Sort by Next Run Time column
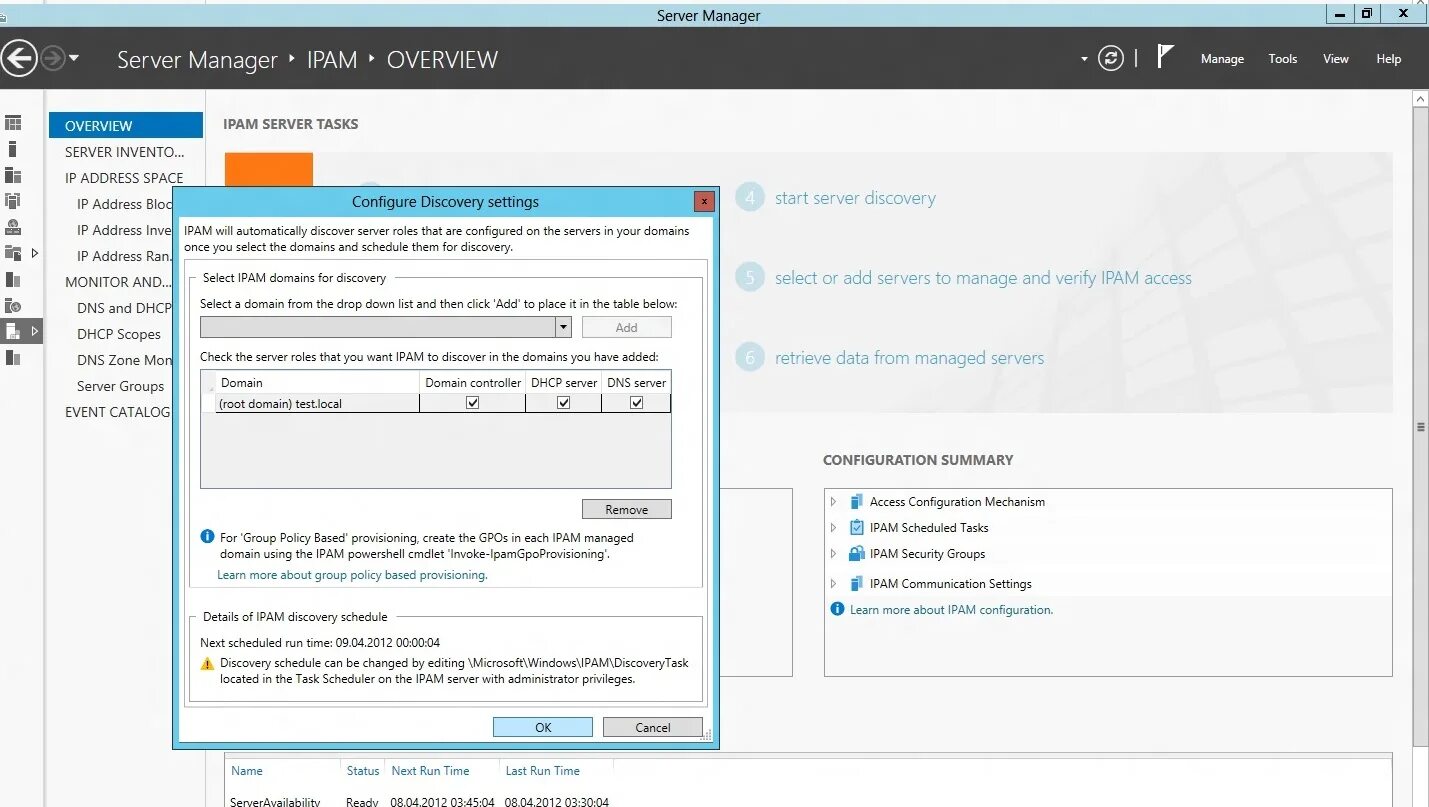Screen dimensions: 1429x807 pos(430,771)
